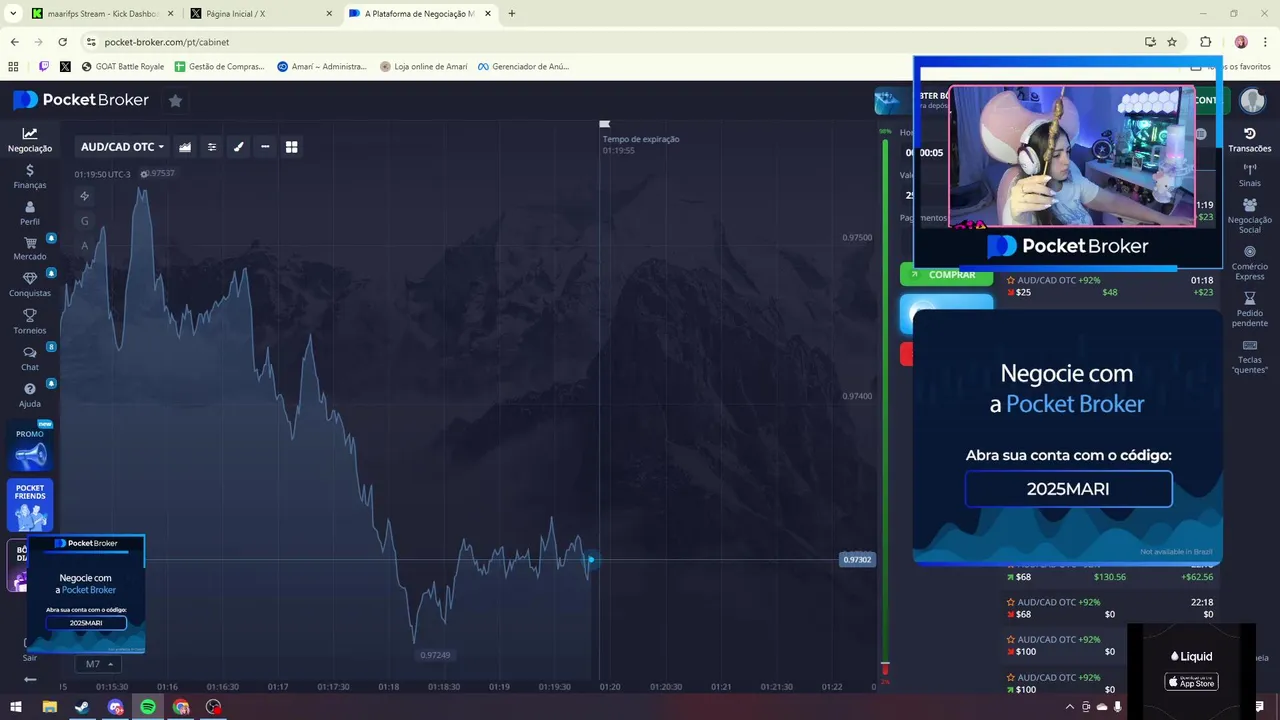Click the green COMPRAR button
The width and height of the screenshot is (1280, 720).
click(947, 275)
